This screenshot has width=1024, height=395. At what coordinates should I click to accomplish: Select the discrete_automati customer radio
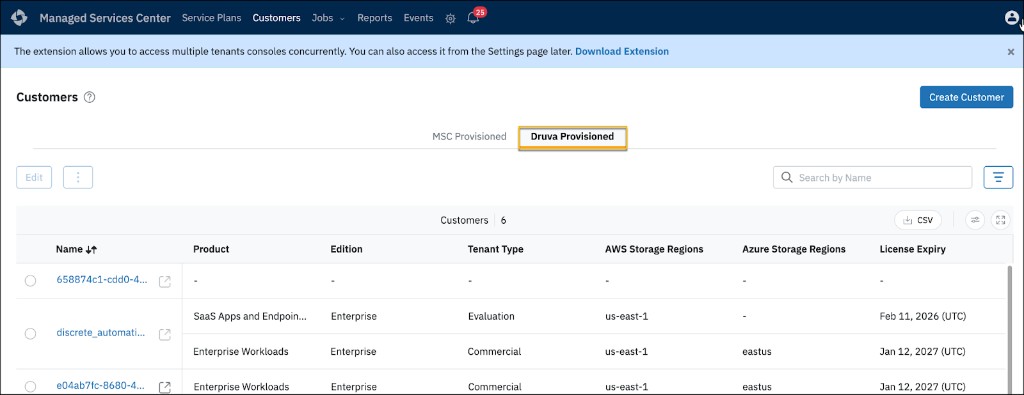[30, 334]
